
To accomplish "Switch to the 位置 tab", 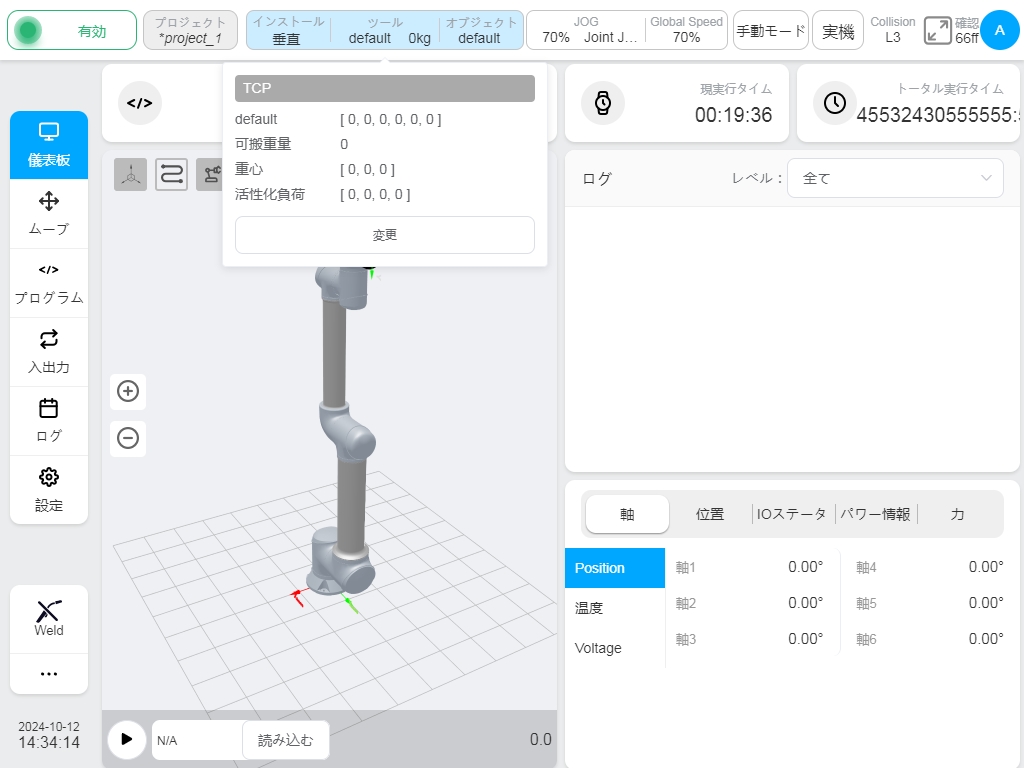I will point(710,514).
